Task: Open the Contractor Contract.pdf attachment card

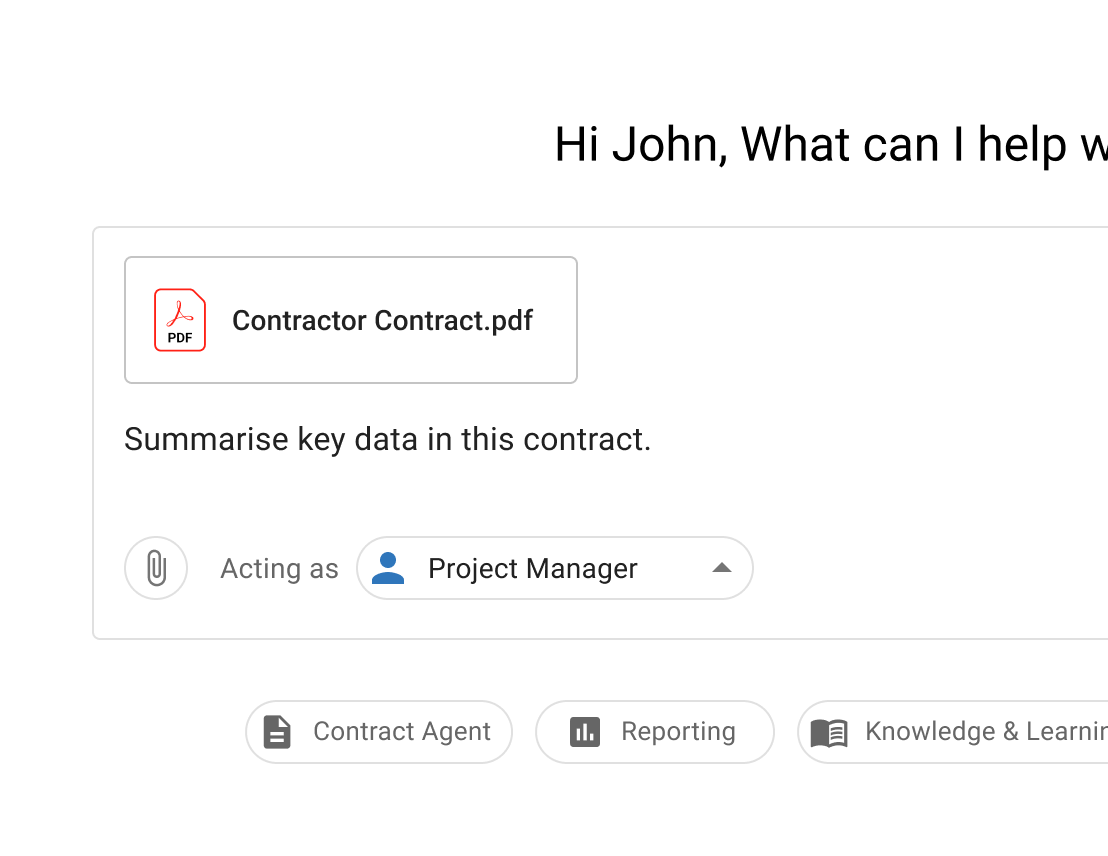Action: [x=351, y=320]
